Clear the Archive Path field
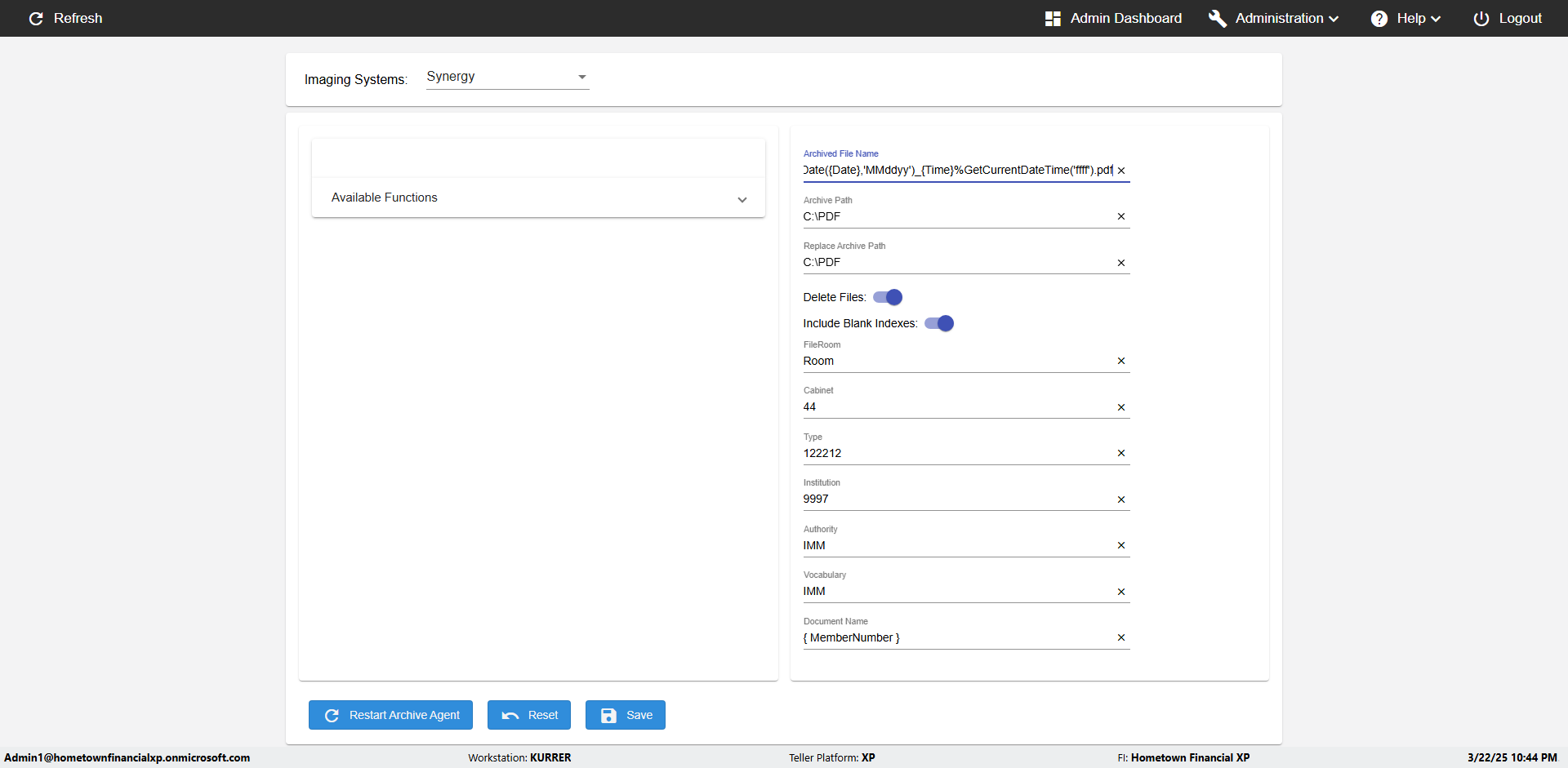The image size is (1568, 768). [x=1121, y=216]
